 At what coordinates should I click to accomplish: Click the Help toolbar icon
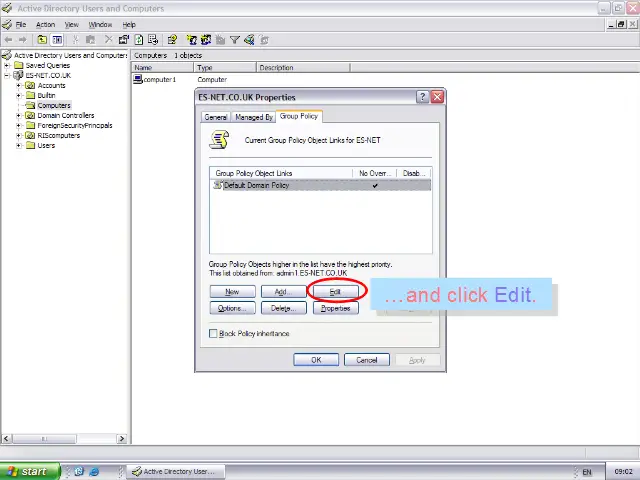(172, 40)
